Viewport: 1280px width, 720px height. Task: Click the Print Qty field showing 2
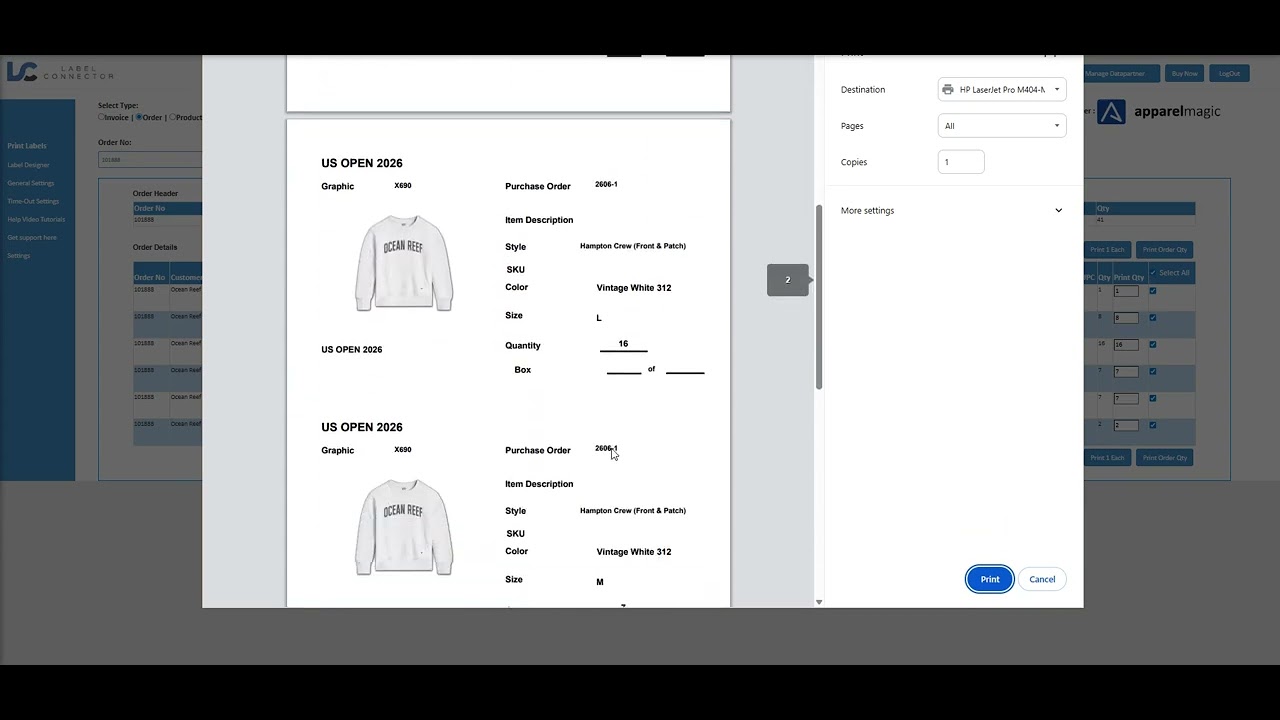click(1126, 425)
